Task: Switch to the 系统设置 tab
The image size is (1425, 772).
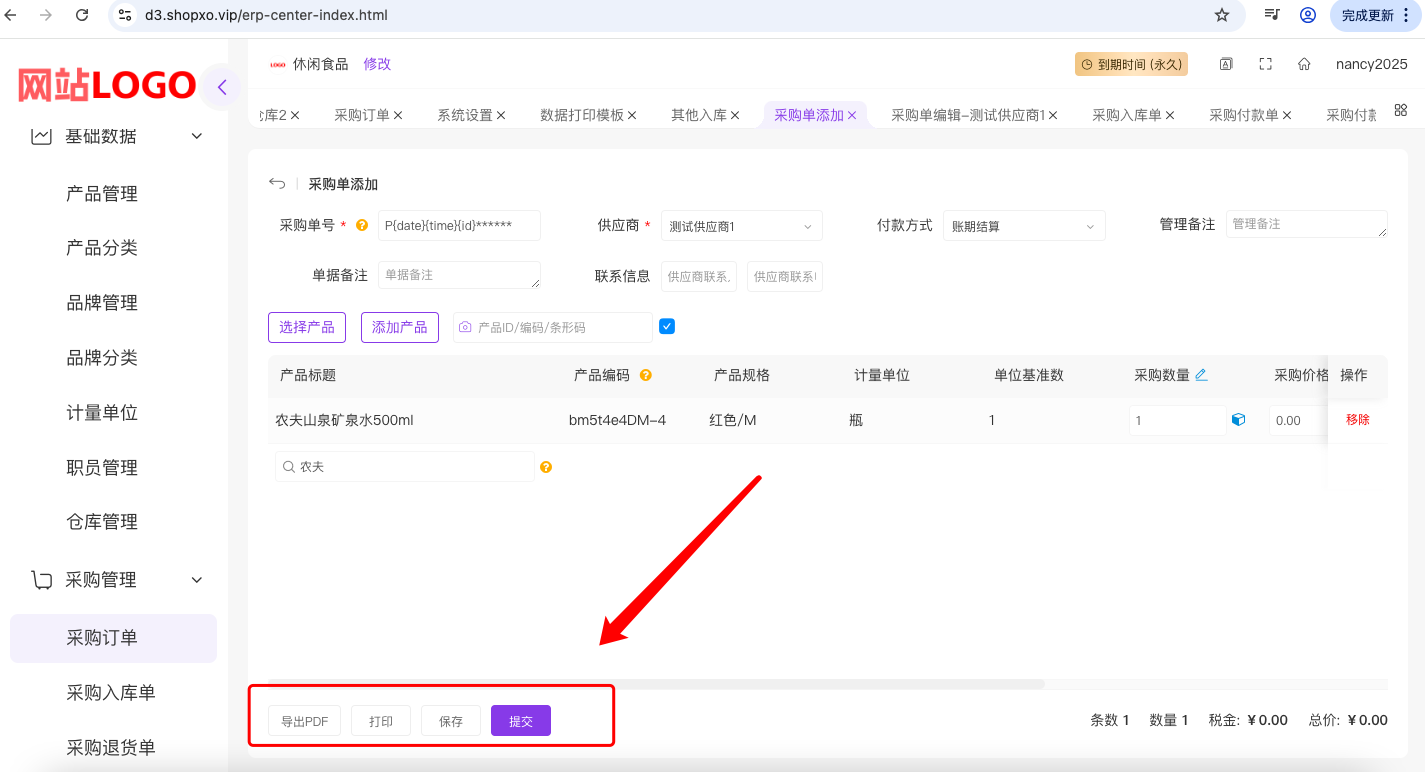Action: coord(465,115)
